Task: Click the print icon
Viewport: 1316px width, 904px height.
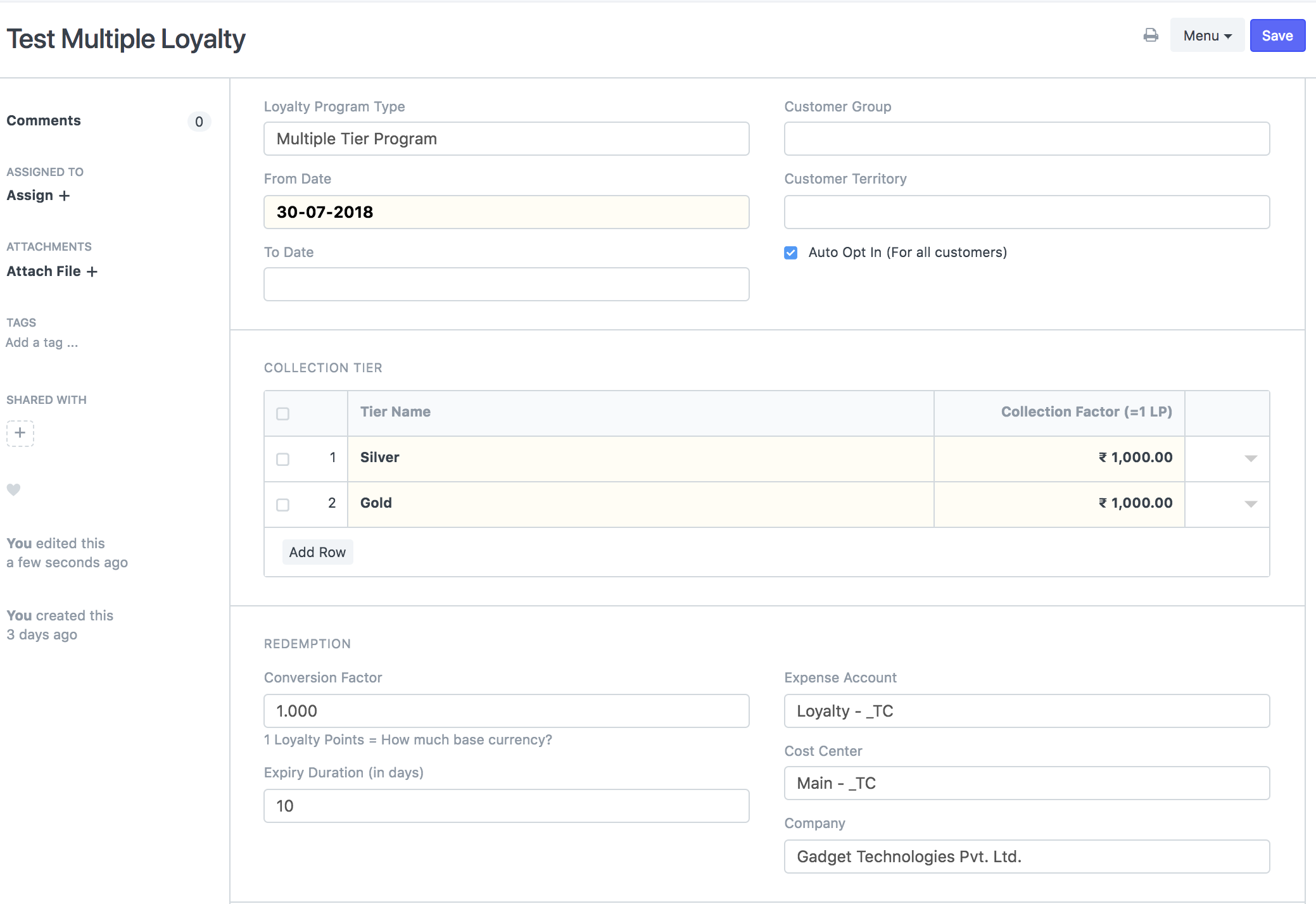Action: (1151, 35)
